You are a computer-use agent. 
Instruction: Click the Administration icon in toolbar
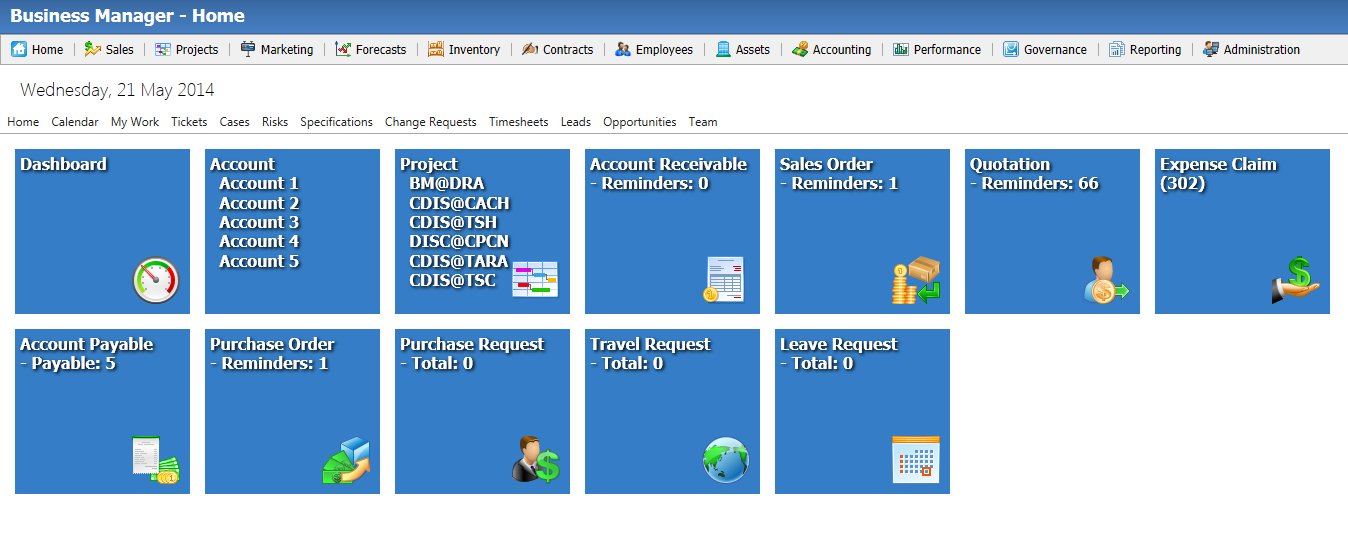pos(1211,49)
